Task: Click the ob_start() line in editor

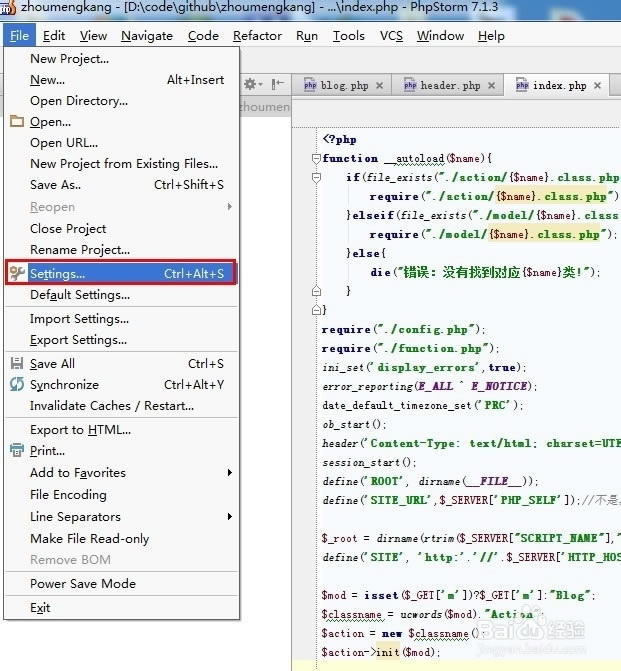Action: (354, 425)
